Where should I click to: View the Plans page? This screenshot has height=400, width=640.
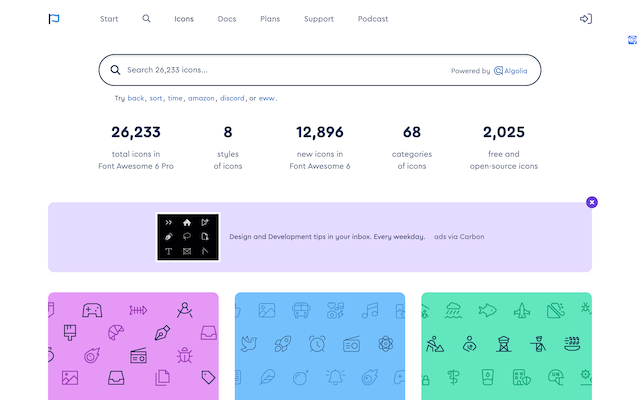coord(270,19)
